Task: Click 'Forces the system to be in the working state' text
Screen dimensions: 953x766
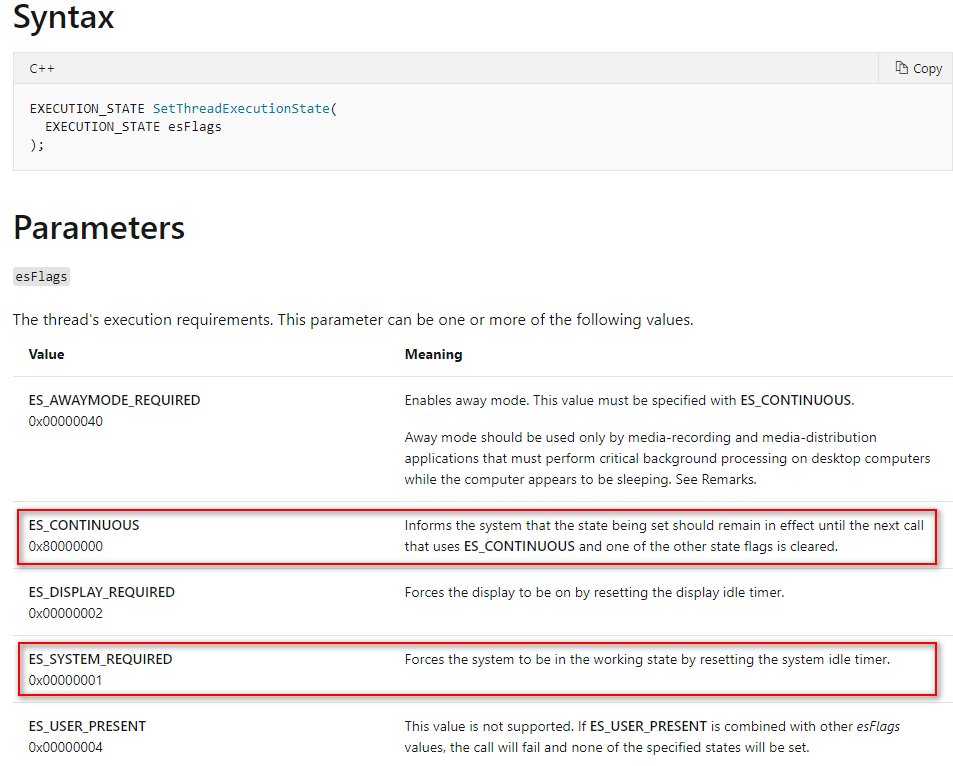Action: [x=647, y=659]
